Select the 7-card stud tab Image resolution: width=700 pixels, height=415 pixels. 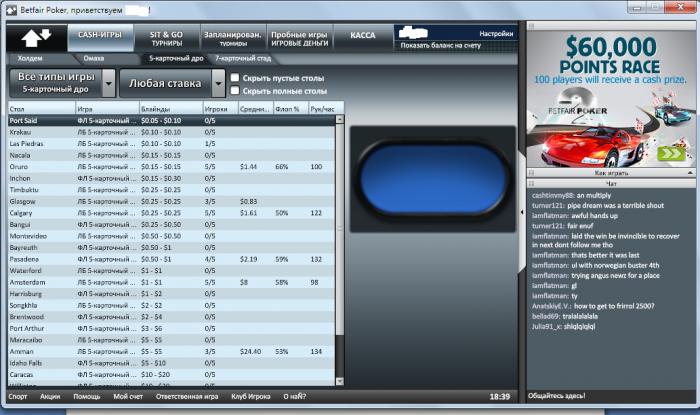243,58
